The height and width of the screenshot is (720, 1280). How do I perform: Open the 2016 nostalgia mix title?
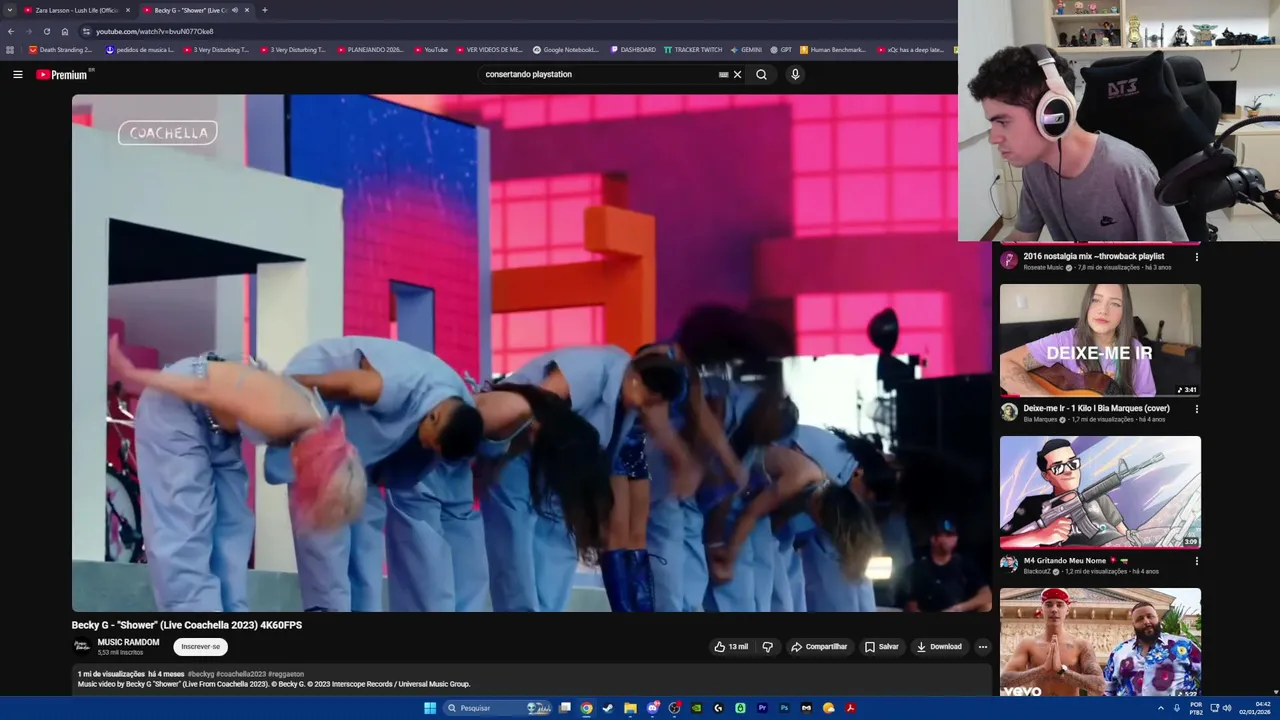point(1093,256)
